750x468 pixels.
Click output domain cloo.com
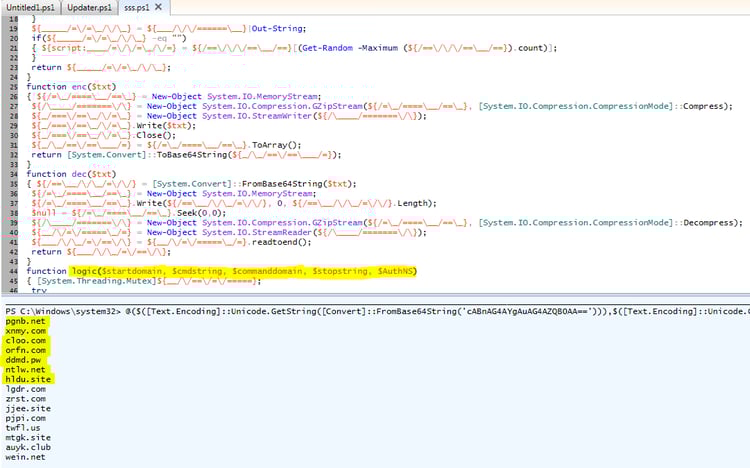click(x=26, y=341)
